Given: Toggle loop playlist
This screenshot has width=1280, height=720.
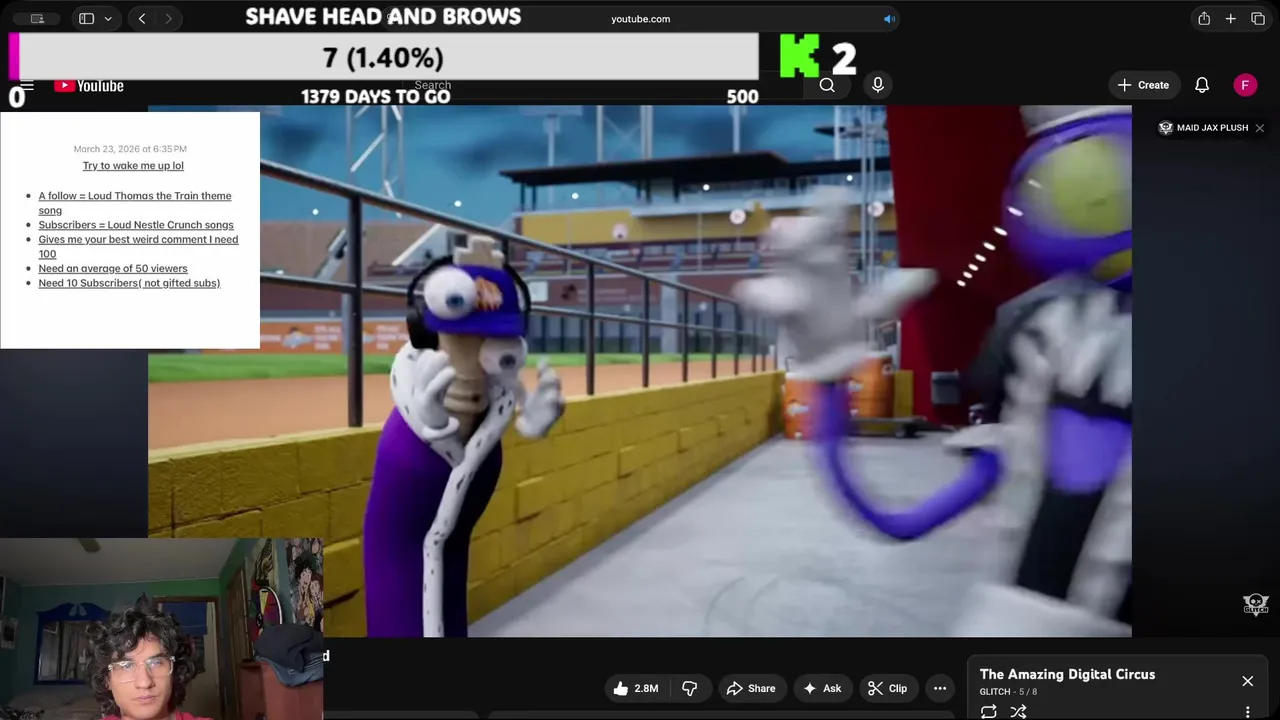Looking at the screenshot, I should 989,711.
